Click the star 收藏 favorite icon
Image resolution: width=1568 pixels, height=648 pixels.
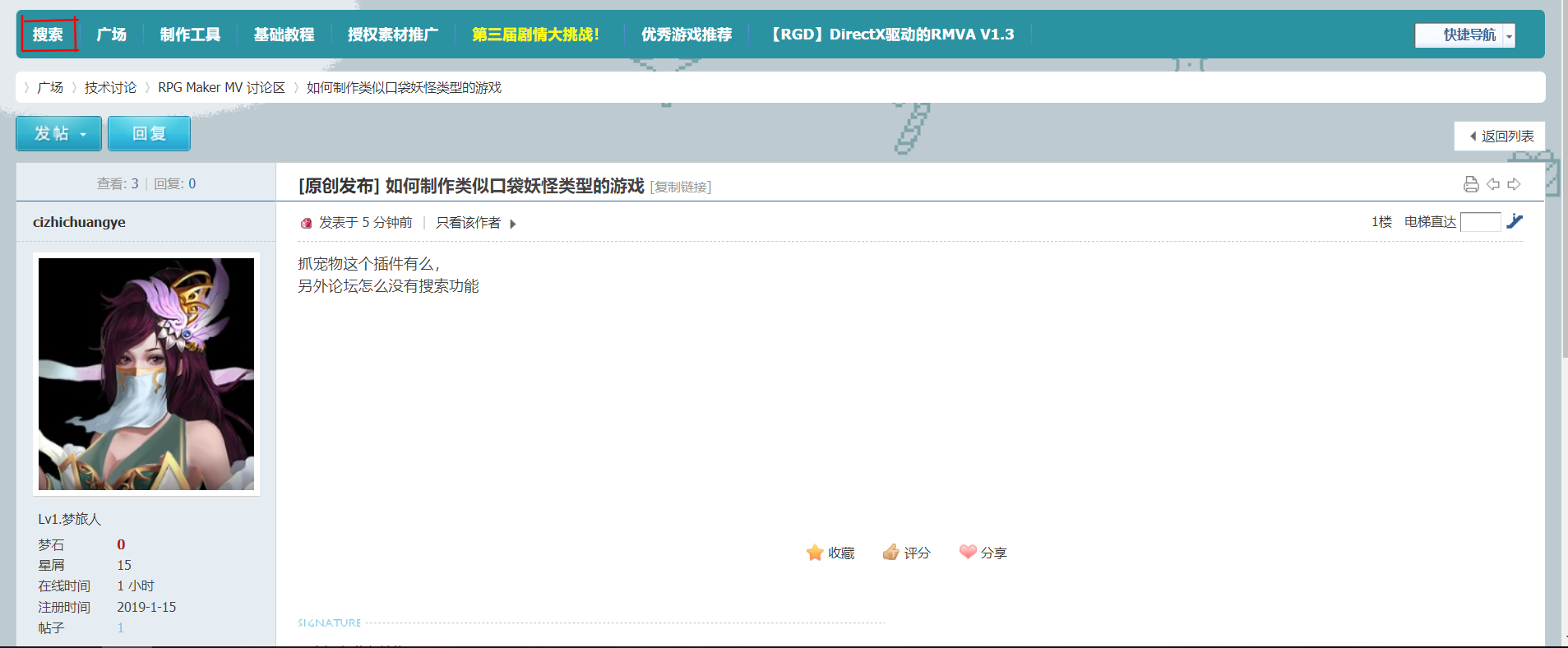[815, 553]
